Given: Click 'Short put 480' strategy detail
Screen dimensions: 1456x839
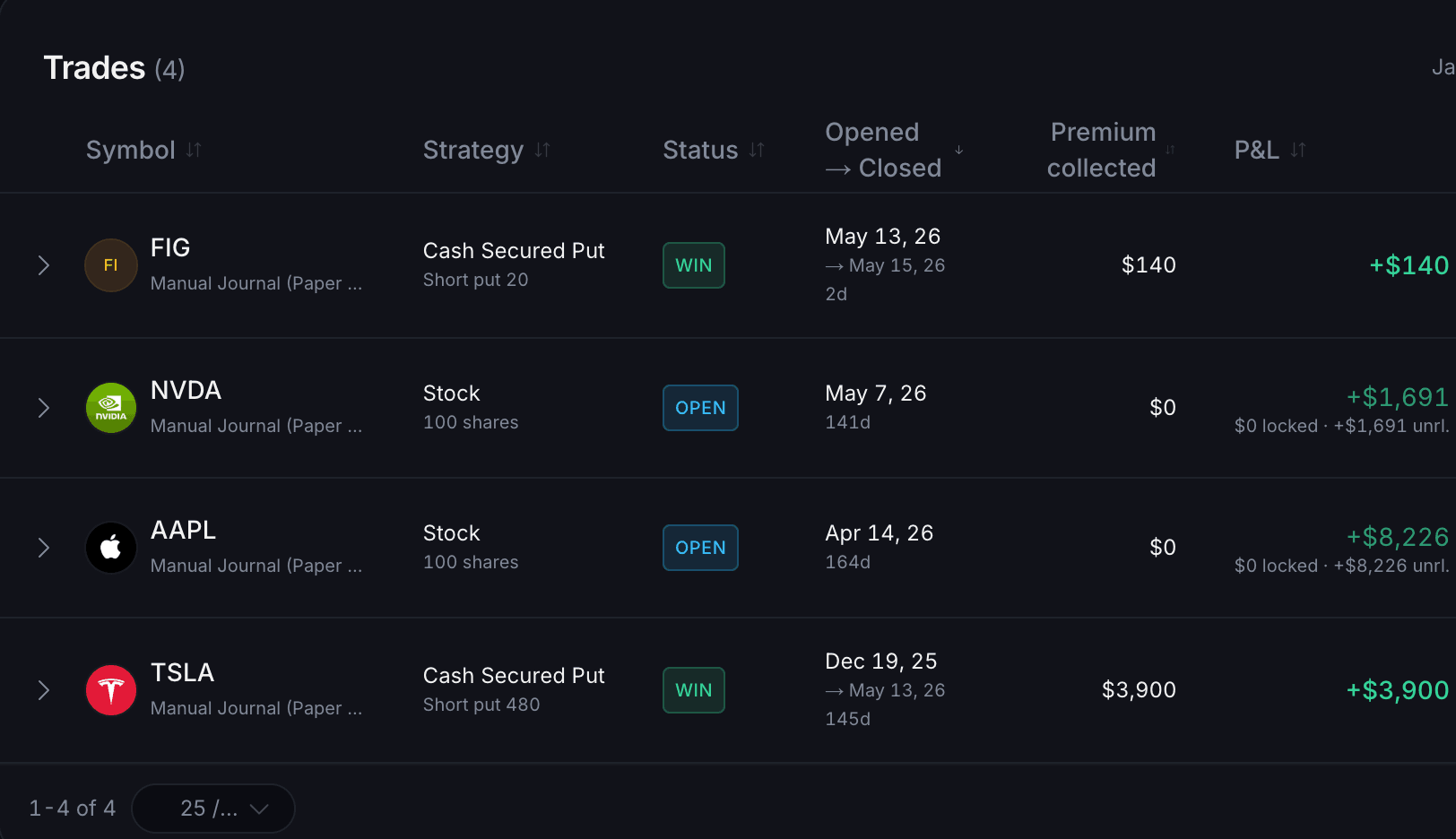Looking at the screenshot, I should pyautogui.click(x=481, y=705).
